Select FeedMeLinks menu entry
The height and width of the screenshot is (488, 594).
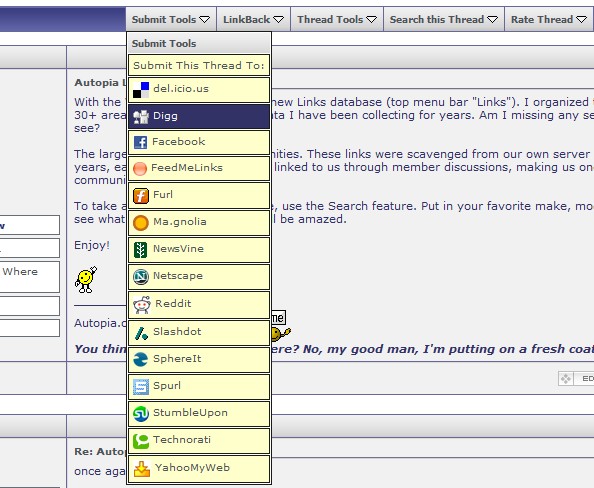(x=199, y=169)
